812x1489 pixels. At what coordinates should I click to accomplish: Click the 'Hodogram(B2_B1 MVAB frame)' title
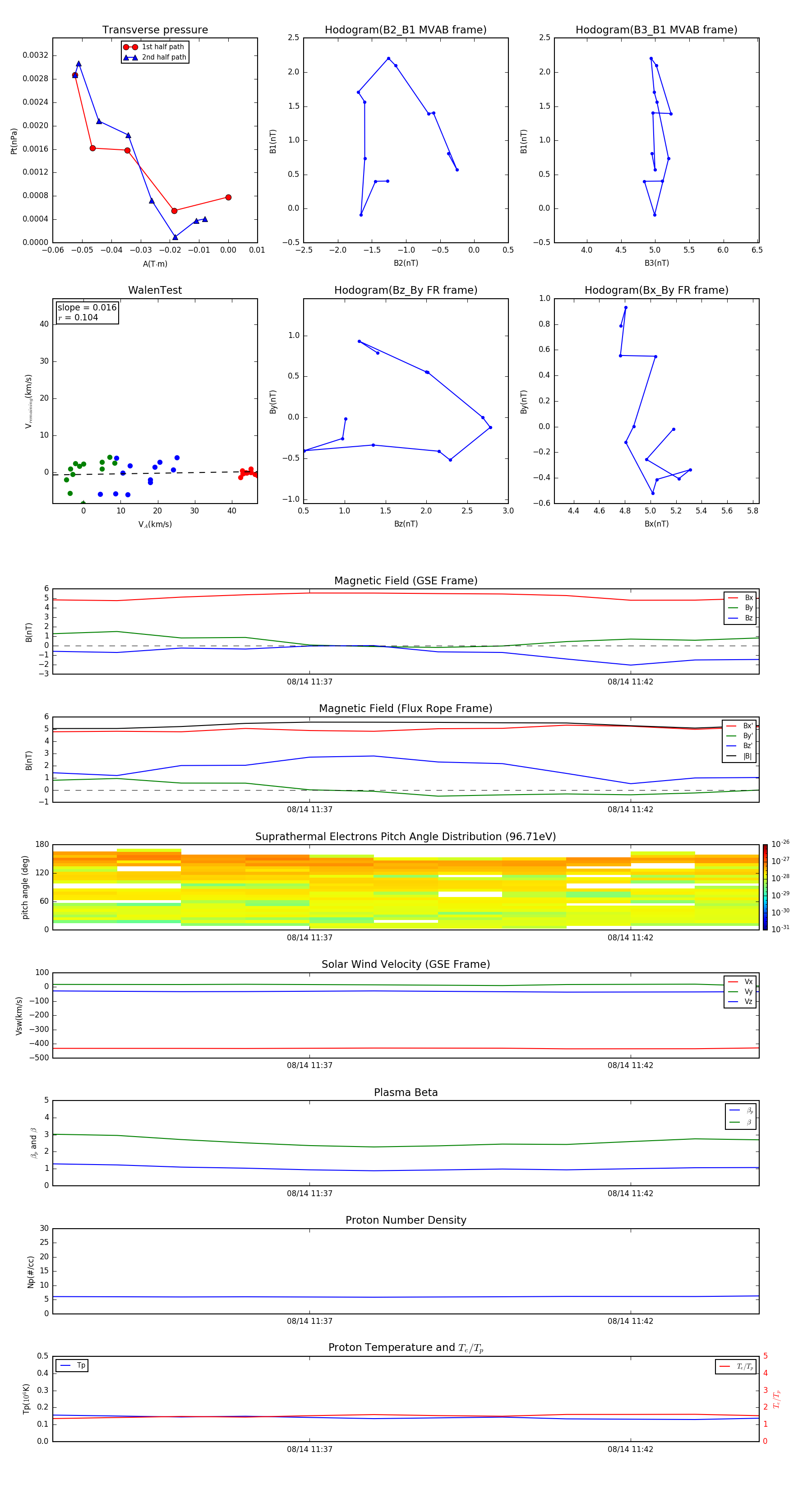(x=406, y=30)
